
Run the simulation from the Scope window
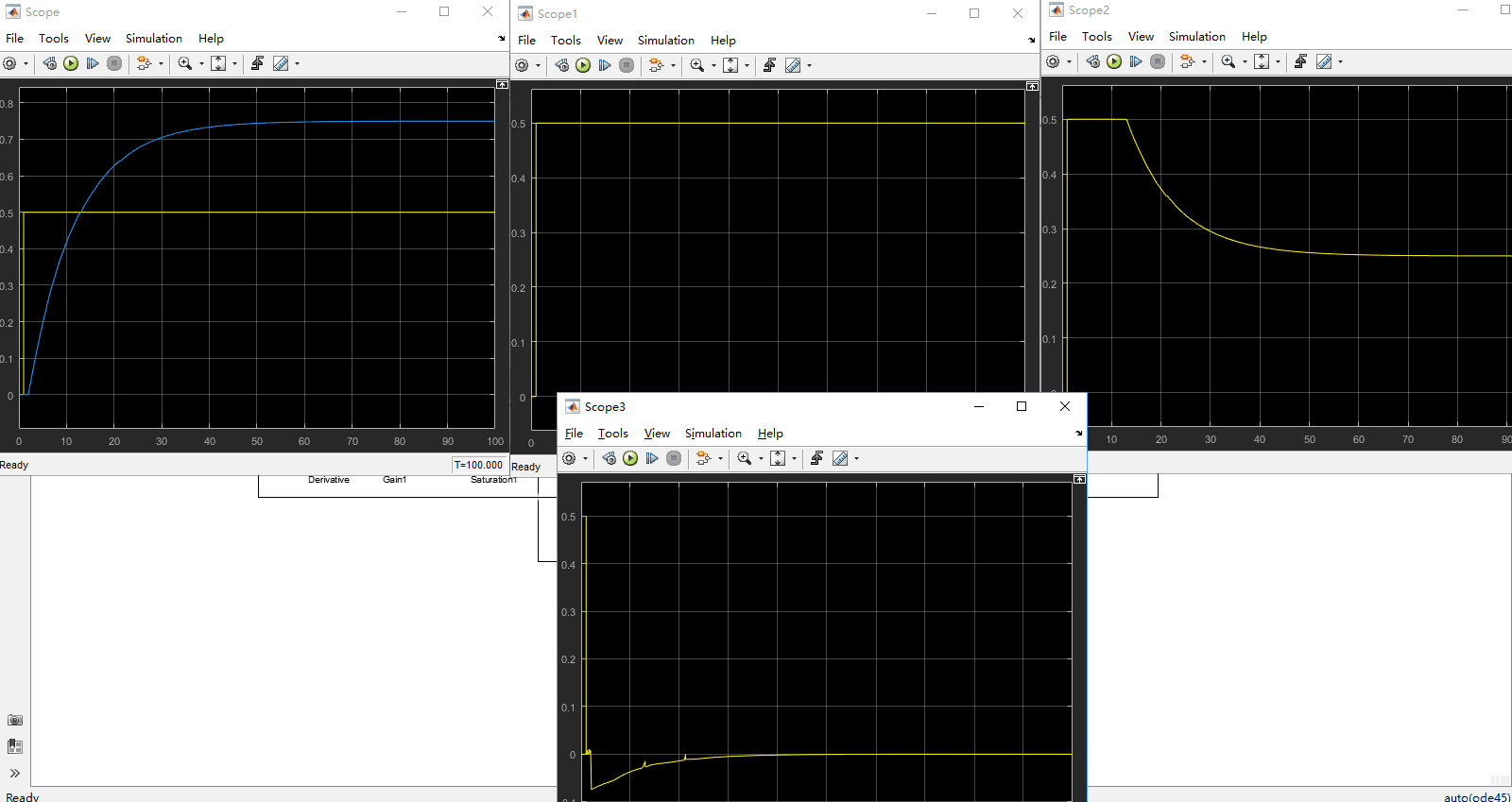coord(71,63)
